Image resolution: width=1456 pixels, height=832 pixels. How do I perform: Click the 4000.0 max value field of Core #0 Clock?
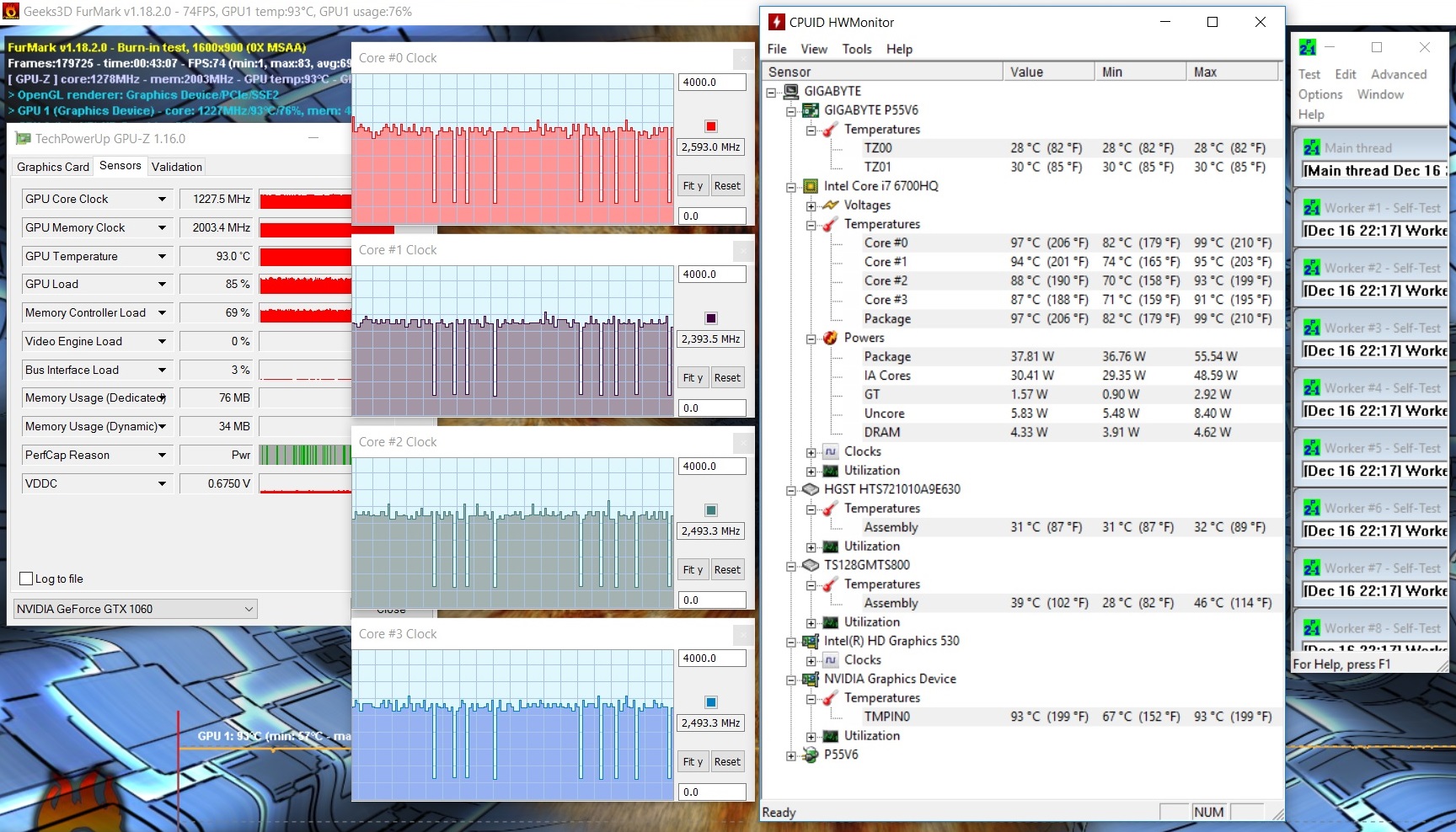pos(712,83)
